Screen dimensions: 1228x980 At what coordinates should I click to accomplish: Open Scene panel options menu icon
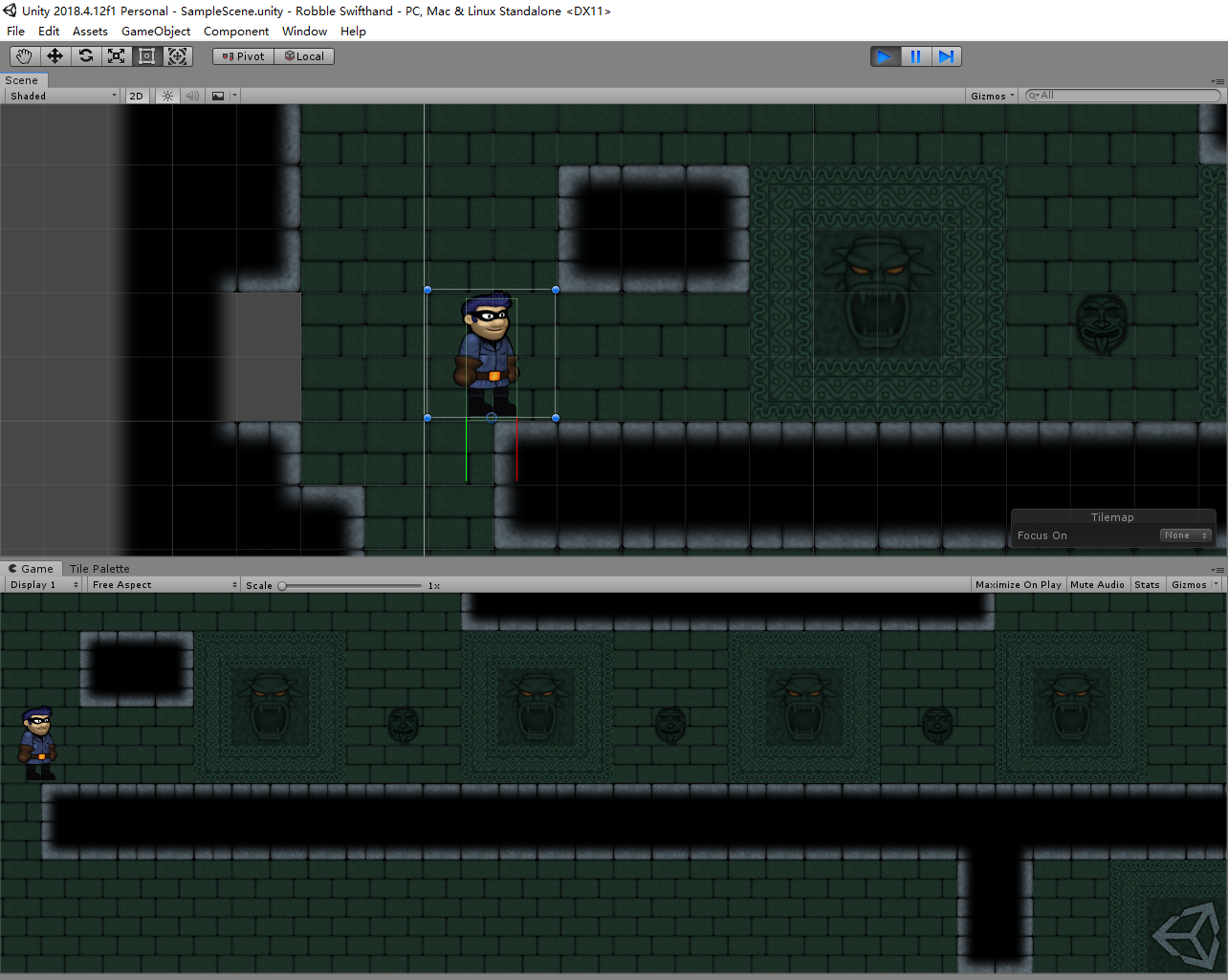pos(1217,81)
